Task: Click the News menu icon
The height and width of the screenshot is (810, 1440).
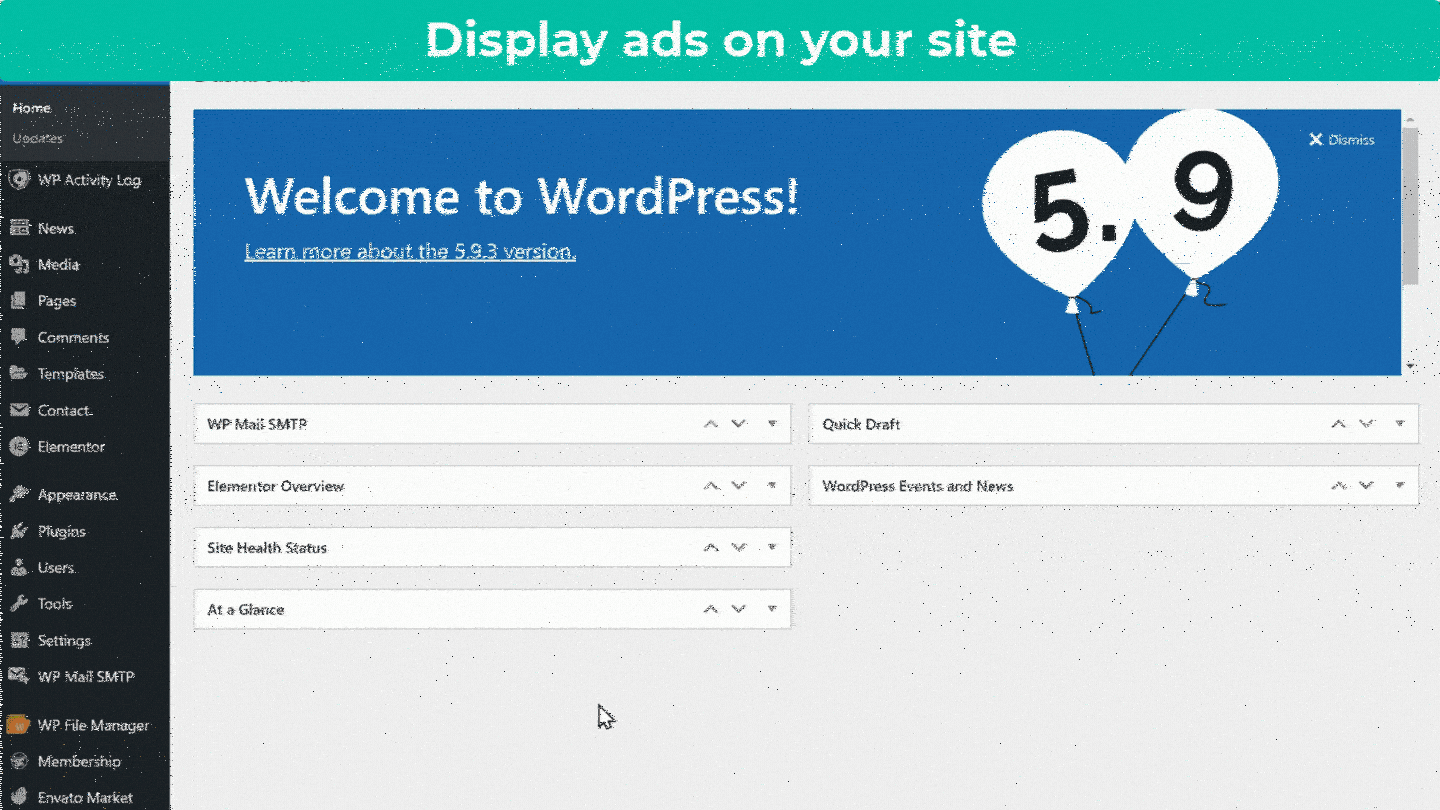Action: coord(19,228)
